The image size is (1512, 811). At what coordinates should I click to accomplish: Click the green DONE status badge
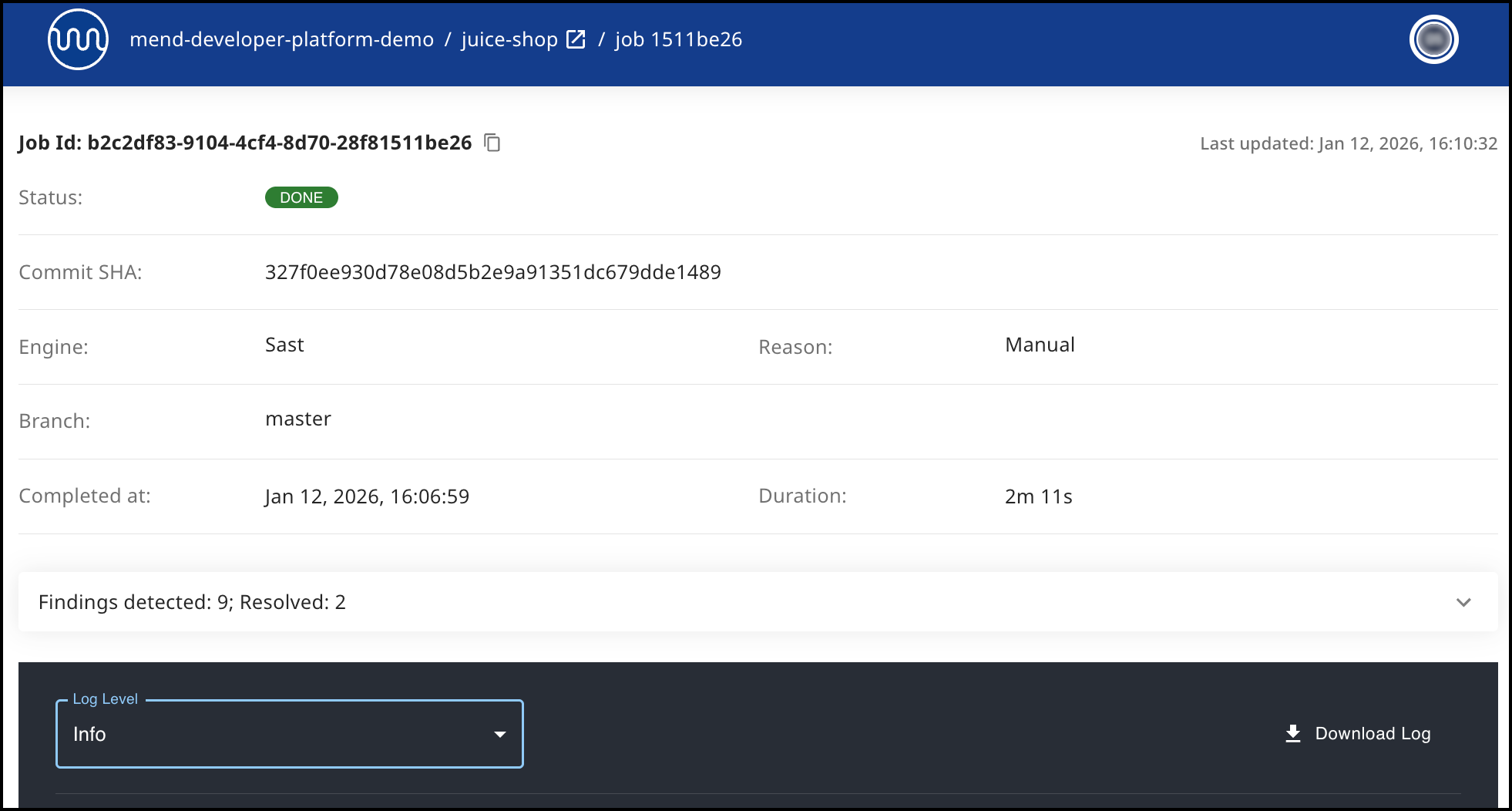(x=301, y=197)
